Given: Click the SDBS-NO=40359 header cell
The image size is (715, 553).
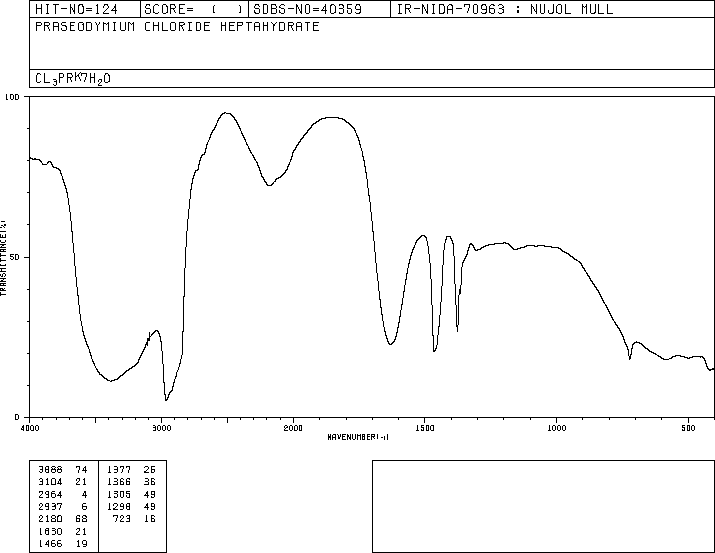Looking at the screenshot, I should (319, 9).
